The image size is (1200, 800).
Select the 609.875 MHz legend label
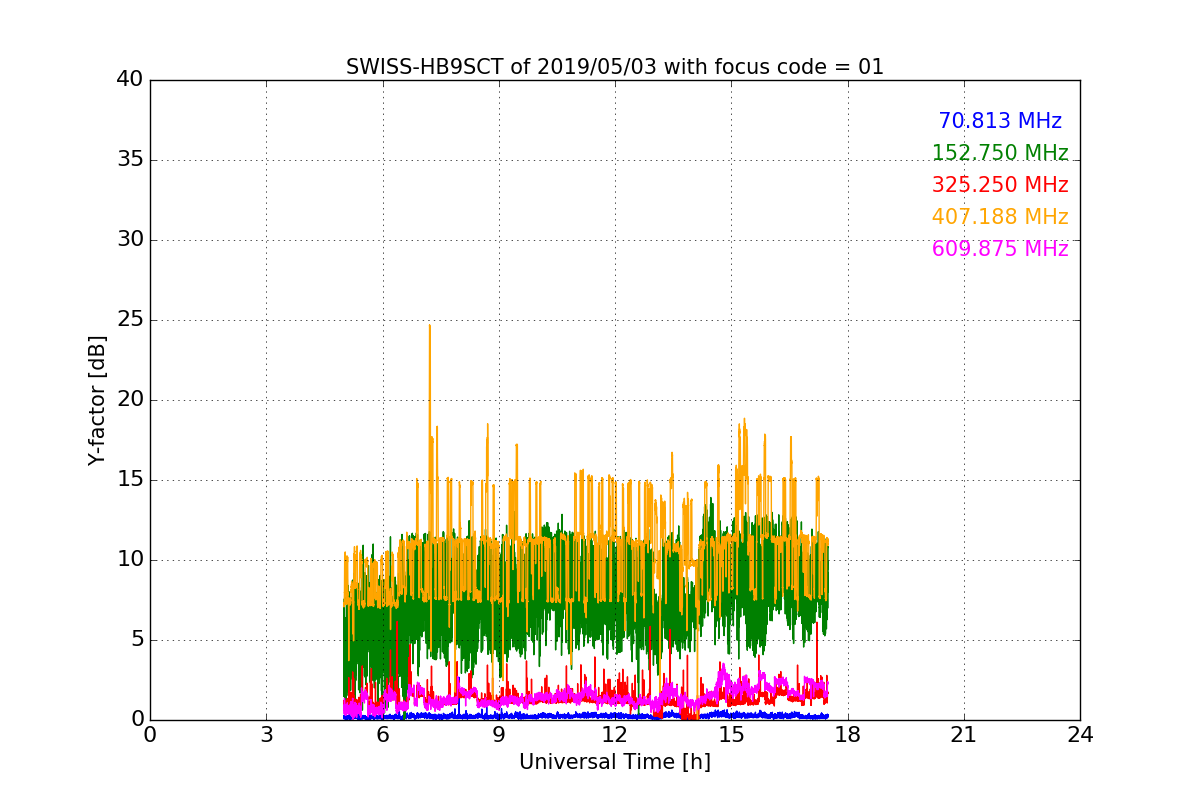(x=1000, y=249)
